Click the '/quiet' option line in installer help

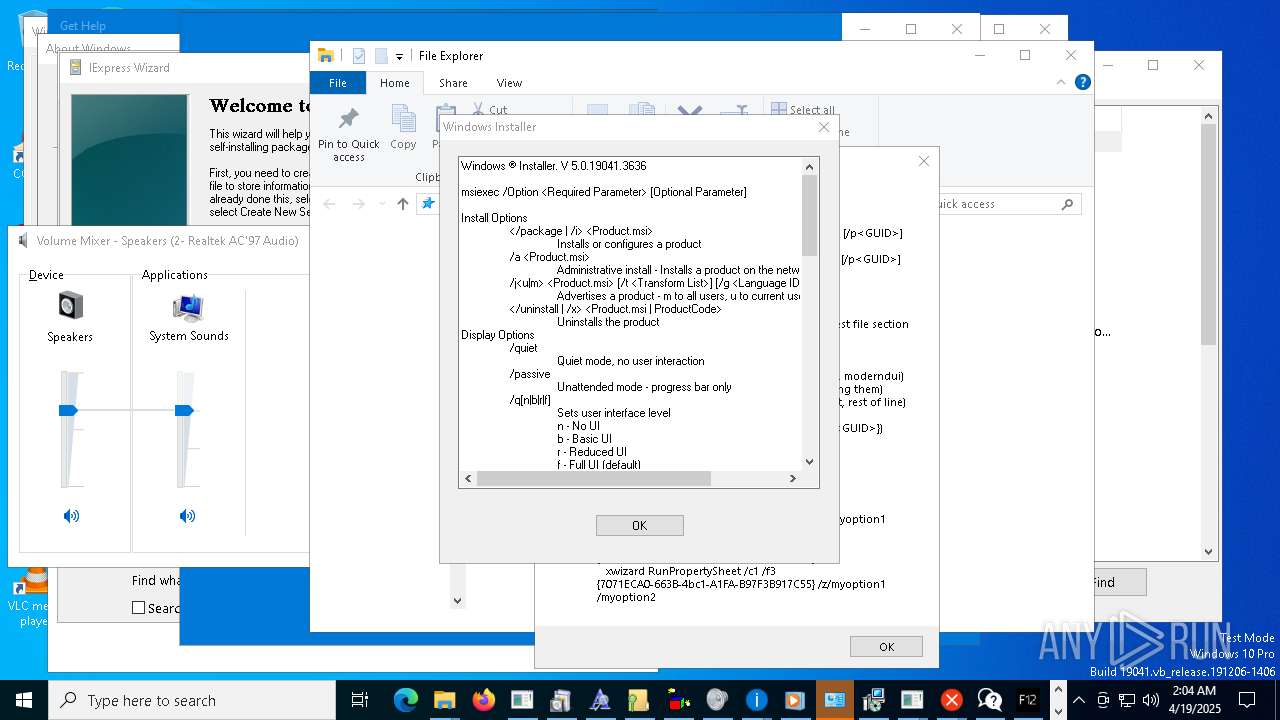pos(523,348)
